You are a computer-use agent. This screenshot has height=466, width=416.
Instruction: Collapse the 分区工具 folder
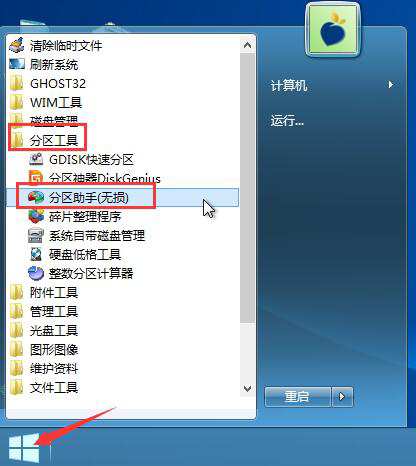(x=45, y=140)
